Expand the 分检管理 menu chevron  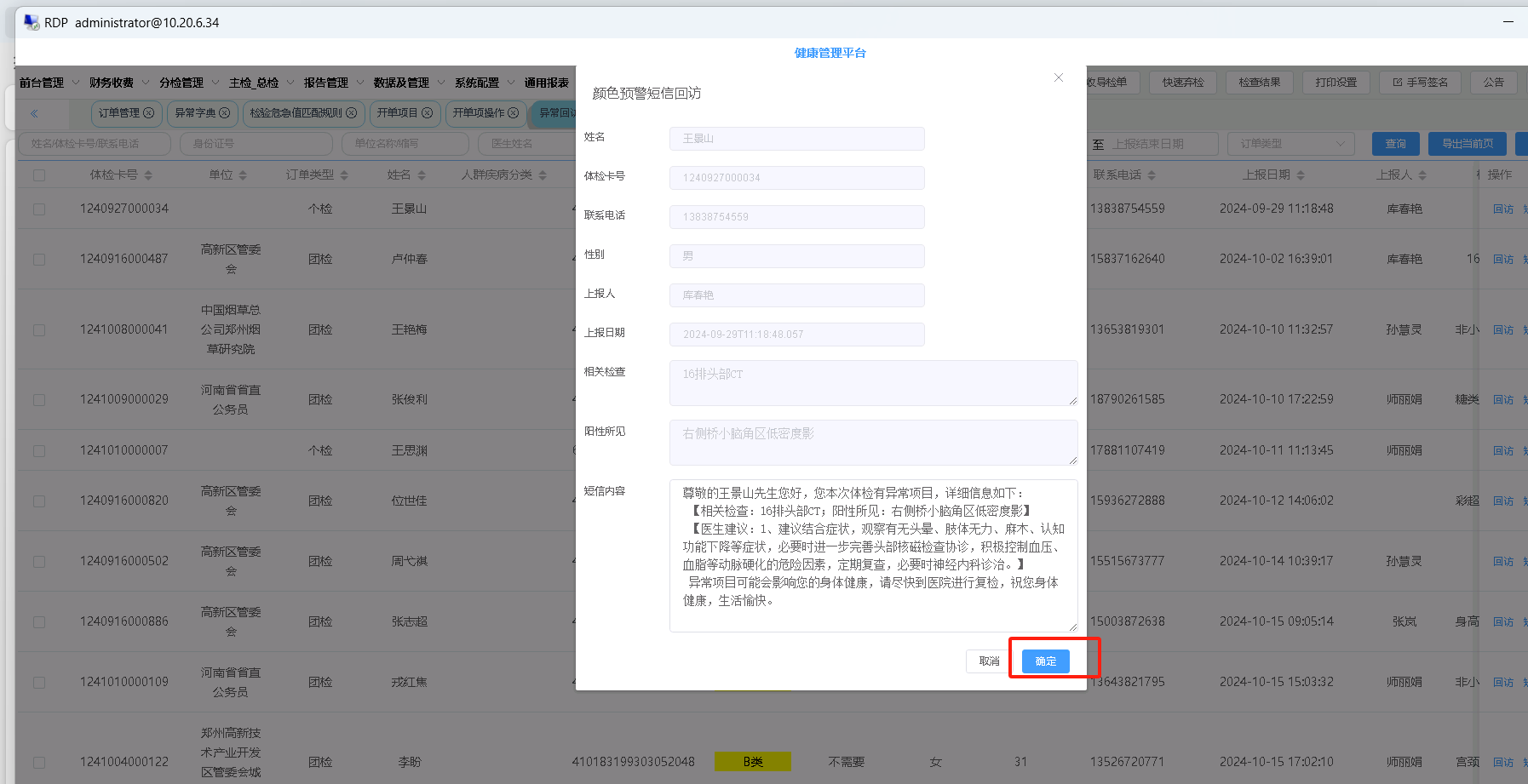pyautogui.click(x=215, y=83)
